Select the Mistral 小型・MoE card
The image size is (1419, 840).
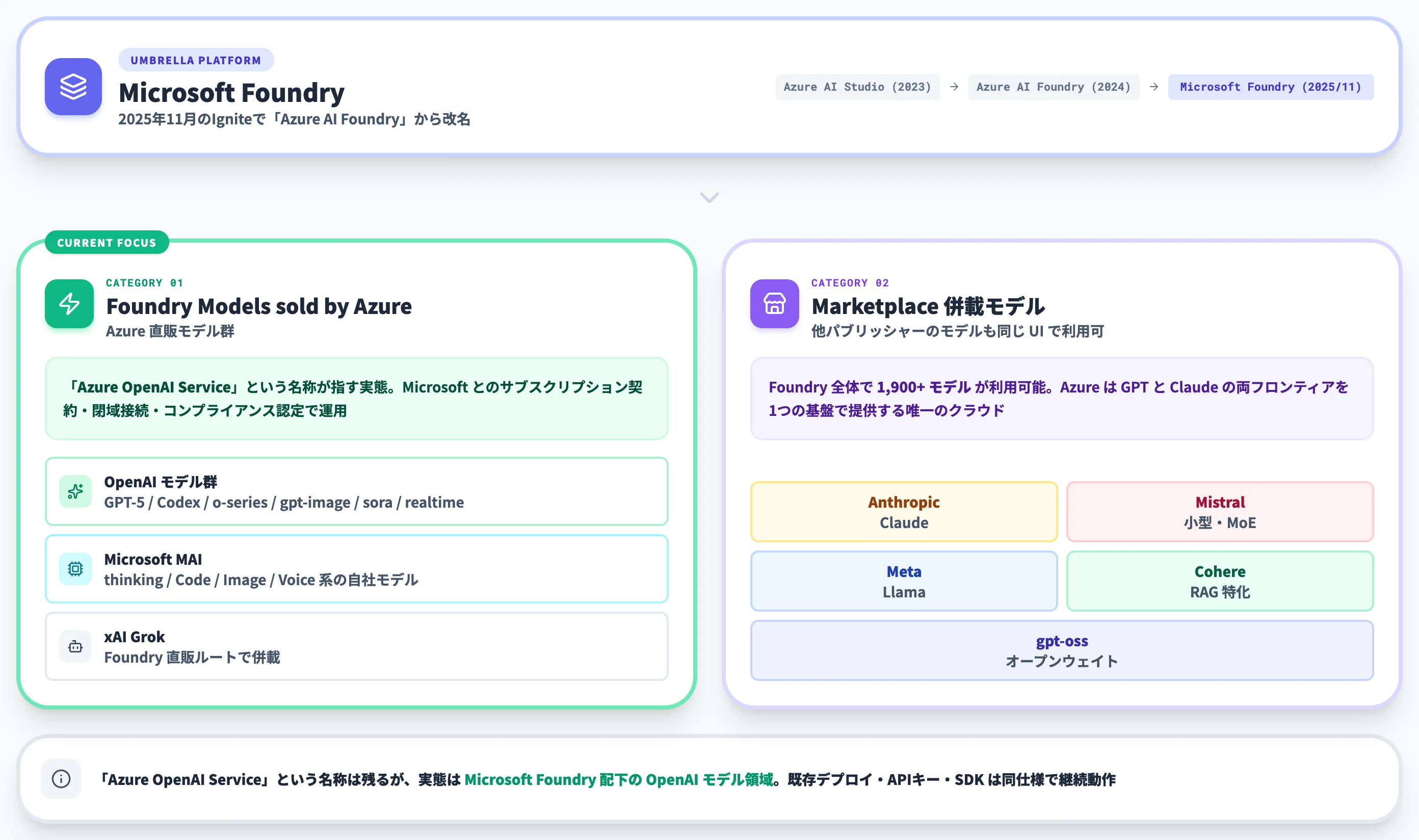click(1220, 512)
